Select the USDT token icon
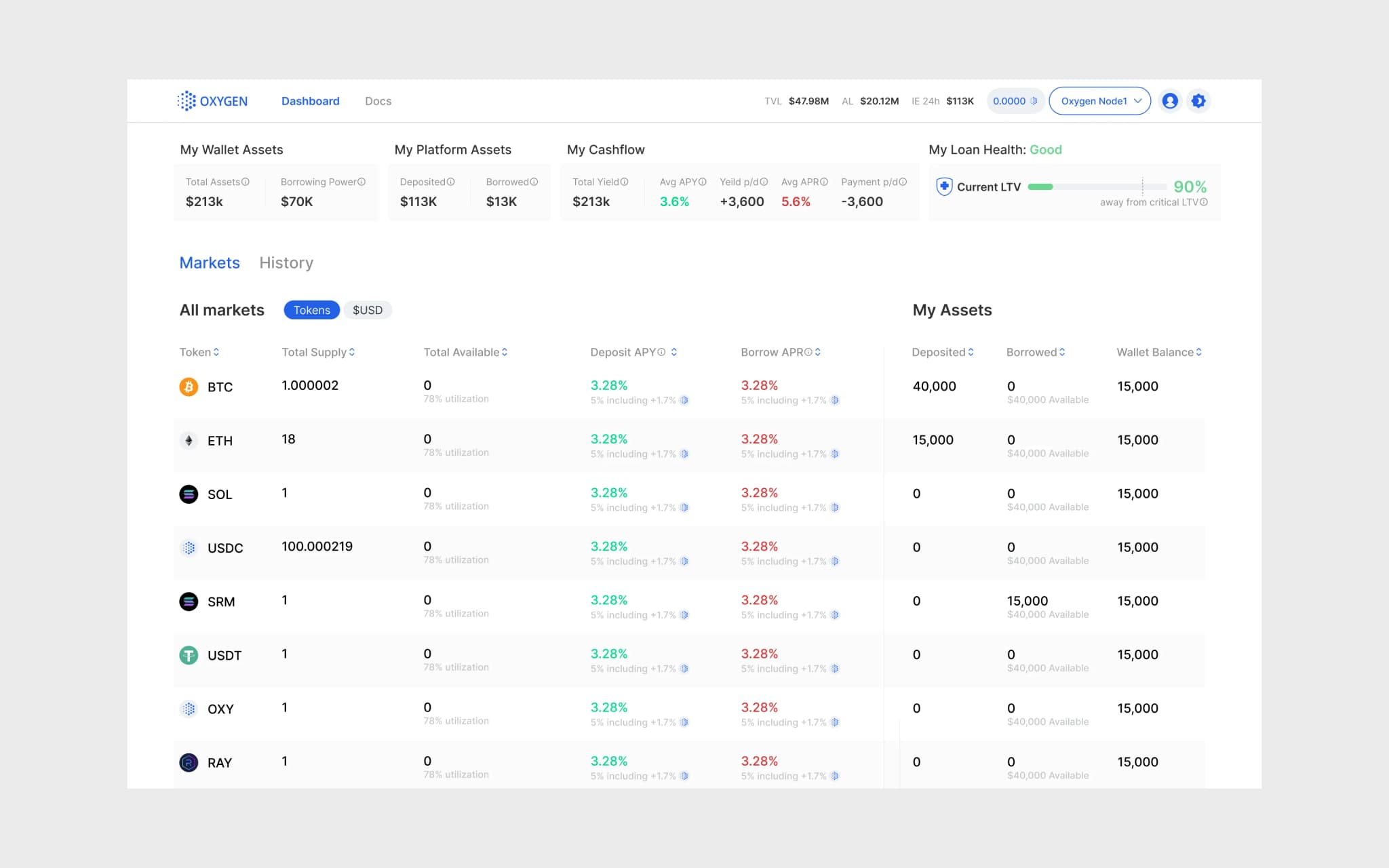Viewport: 1389px width, 868px height. tap(187, 655)
